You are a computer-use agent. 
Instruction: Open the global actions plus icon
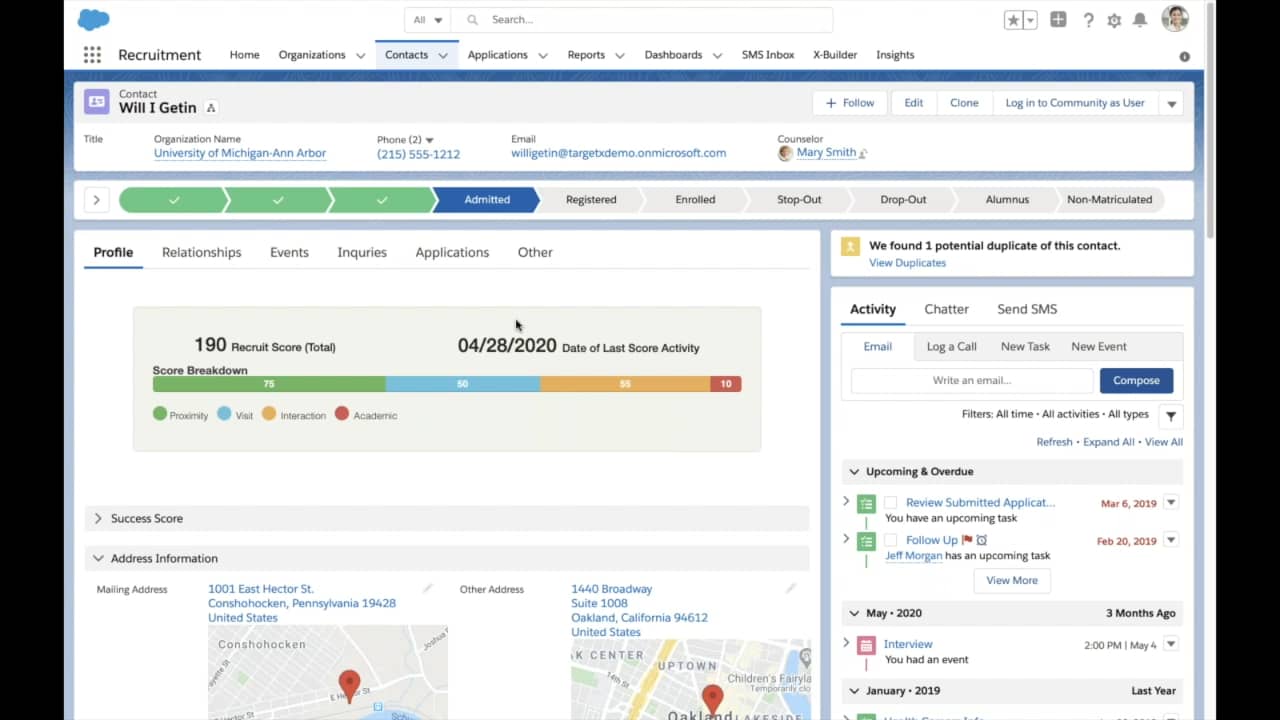point(1058,20)
